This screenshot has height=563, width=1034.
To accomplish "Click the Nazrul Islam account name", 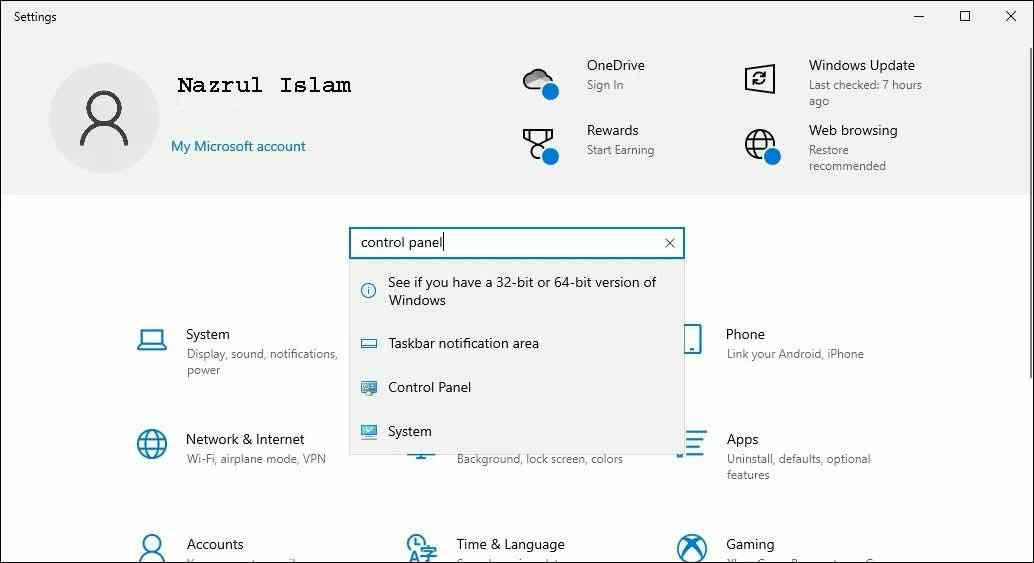I will (264, 85).
